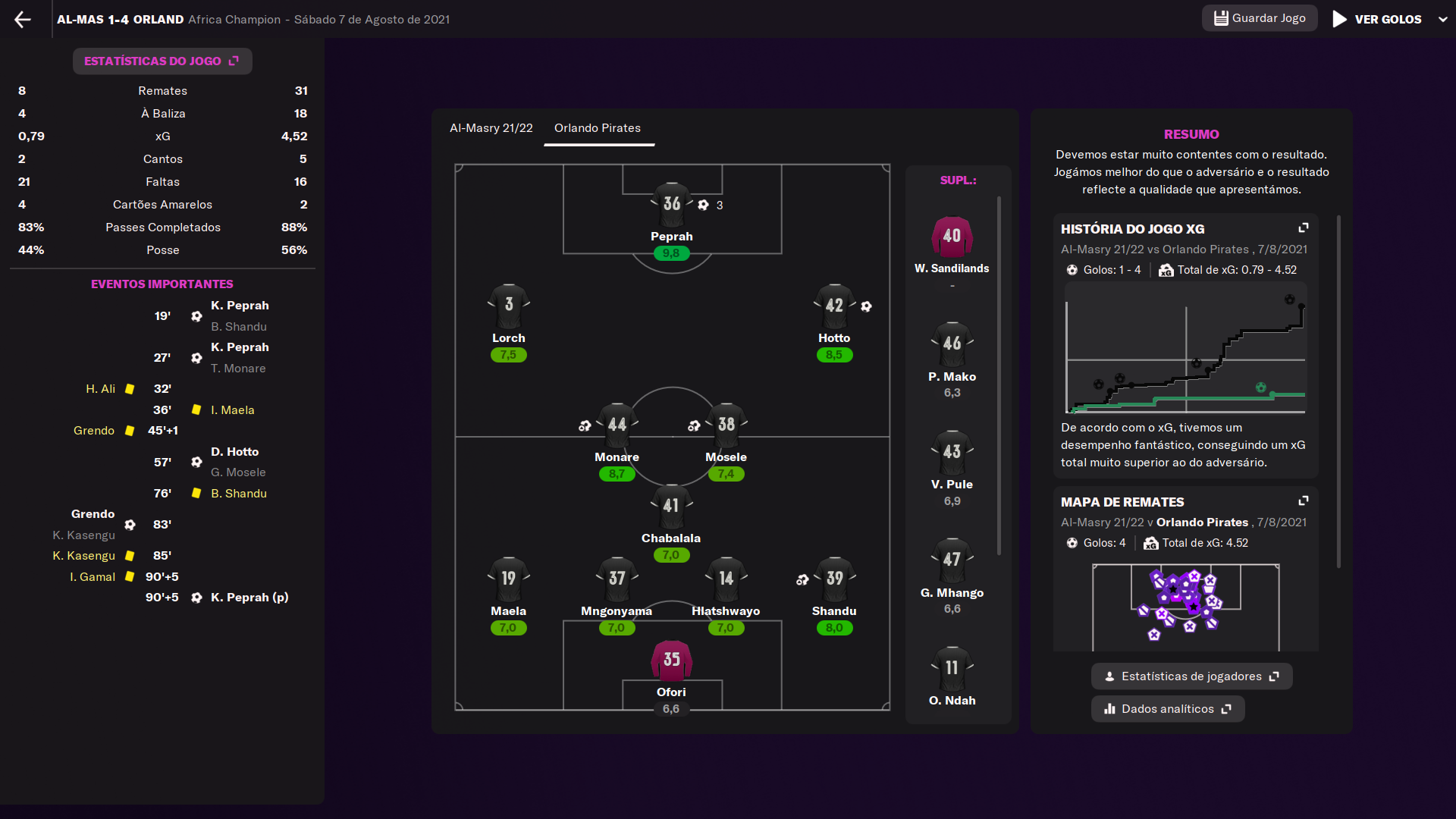Select Mngonyama's number 37 shirt
Image resolution: width=1456 pixels, height=819 pixels.
(x=617, y=579)
